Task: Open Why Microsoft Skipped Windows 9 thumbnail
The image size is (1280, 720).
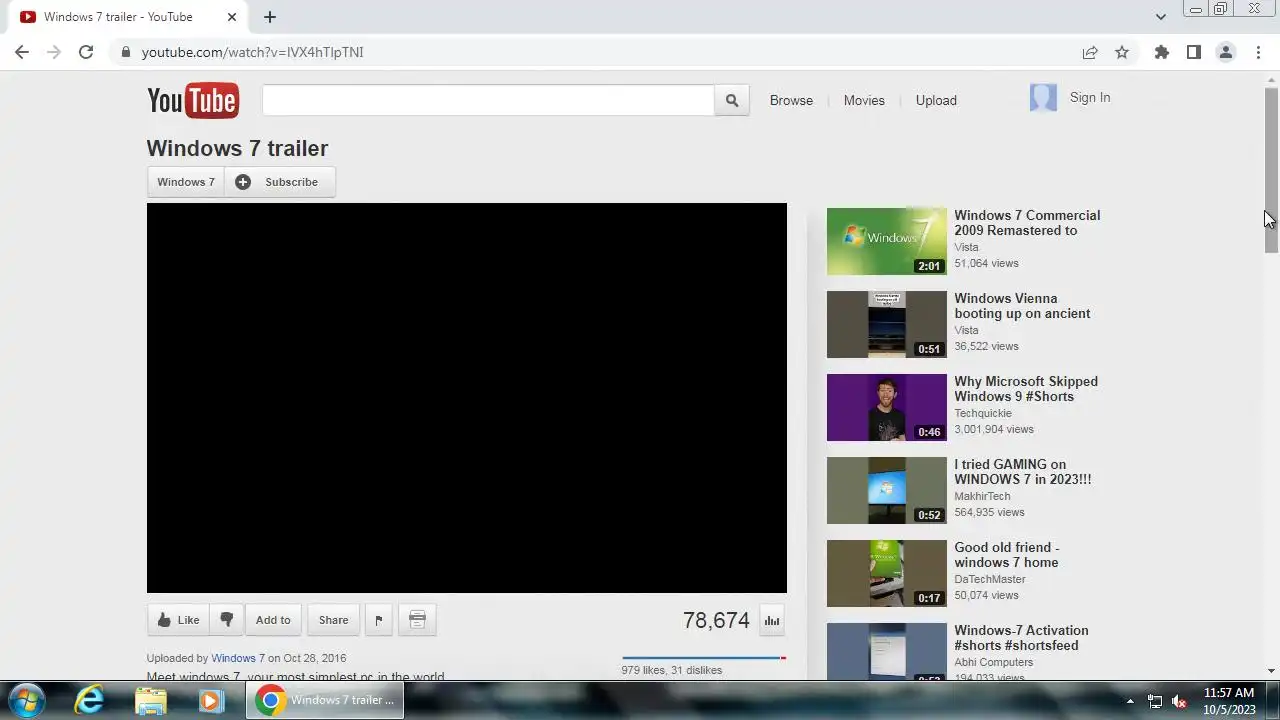Action: click(x=886, y=407)
